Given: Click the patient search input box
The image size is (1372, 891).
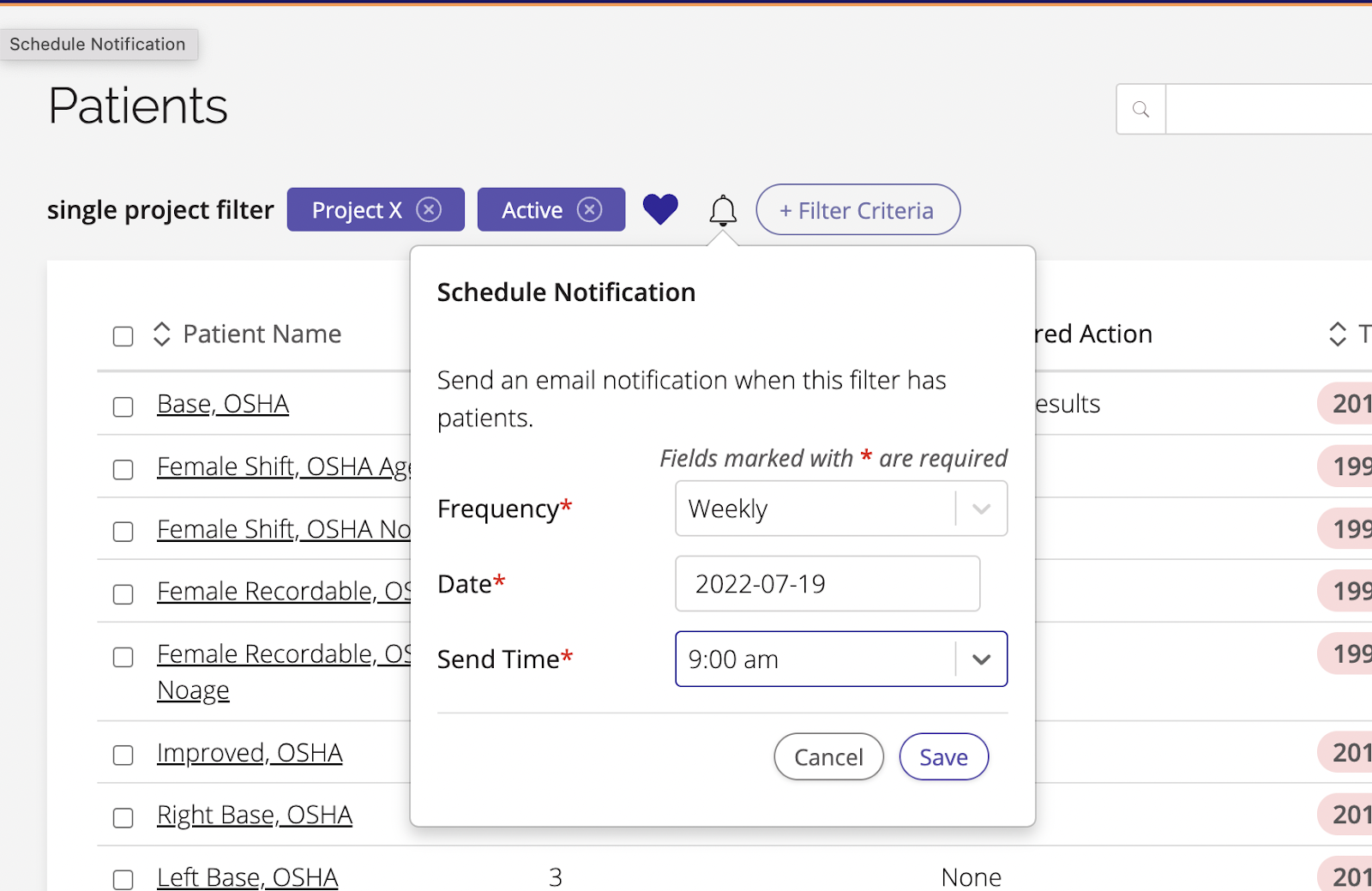Looking at the screenshot, I should click(1269, 109).
